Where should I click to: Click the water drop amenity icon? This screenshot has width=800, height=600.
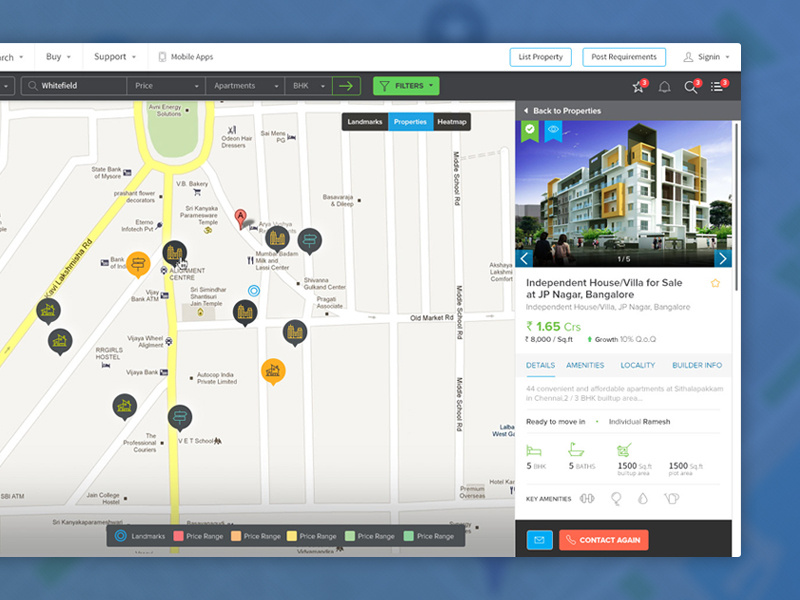click(x=643, y=498)
